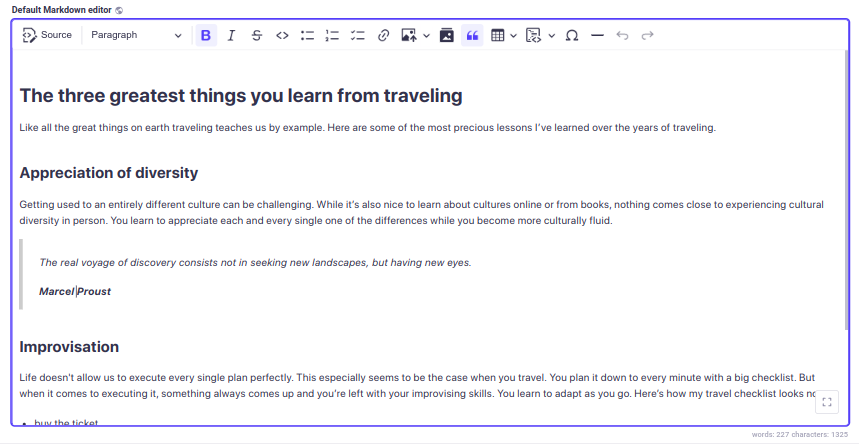Image resolution: width=859 pixels, height=444 pixels.
Task: Click the 'buy the ticket' list item
Action: point(66,423)
